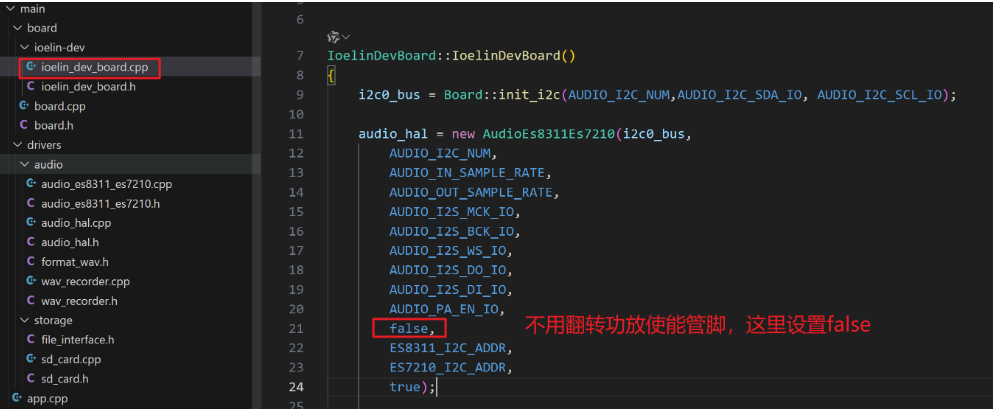Click the false value on line 21
The image size is (993, 409).
[408, 329]
